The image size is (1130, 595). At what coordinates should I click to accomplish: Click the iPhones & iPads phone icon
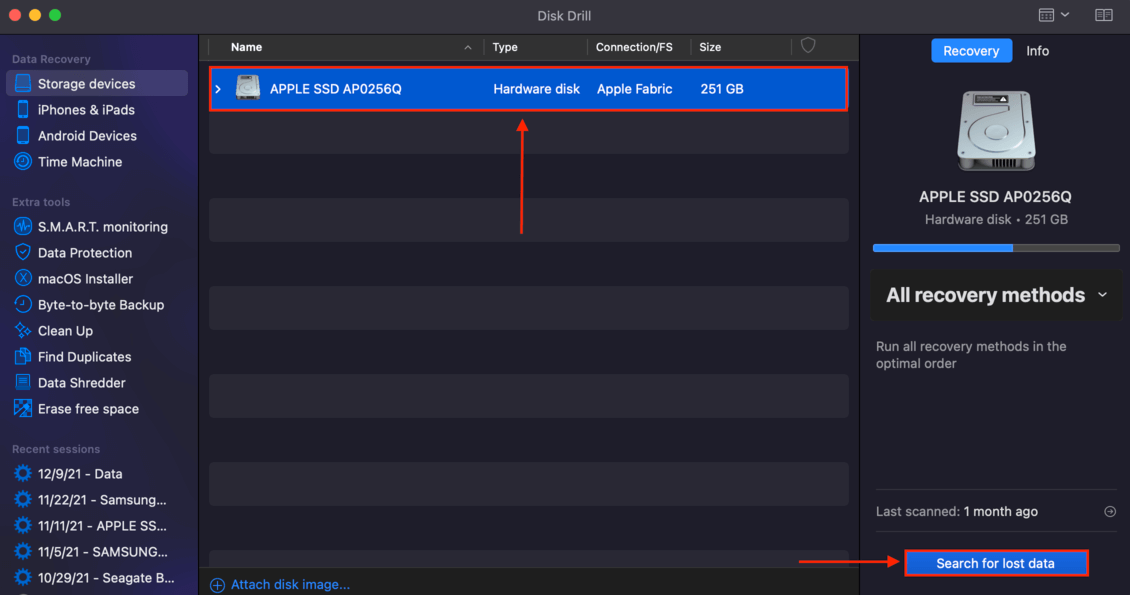(23, 109)
